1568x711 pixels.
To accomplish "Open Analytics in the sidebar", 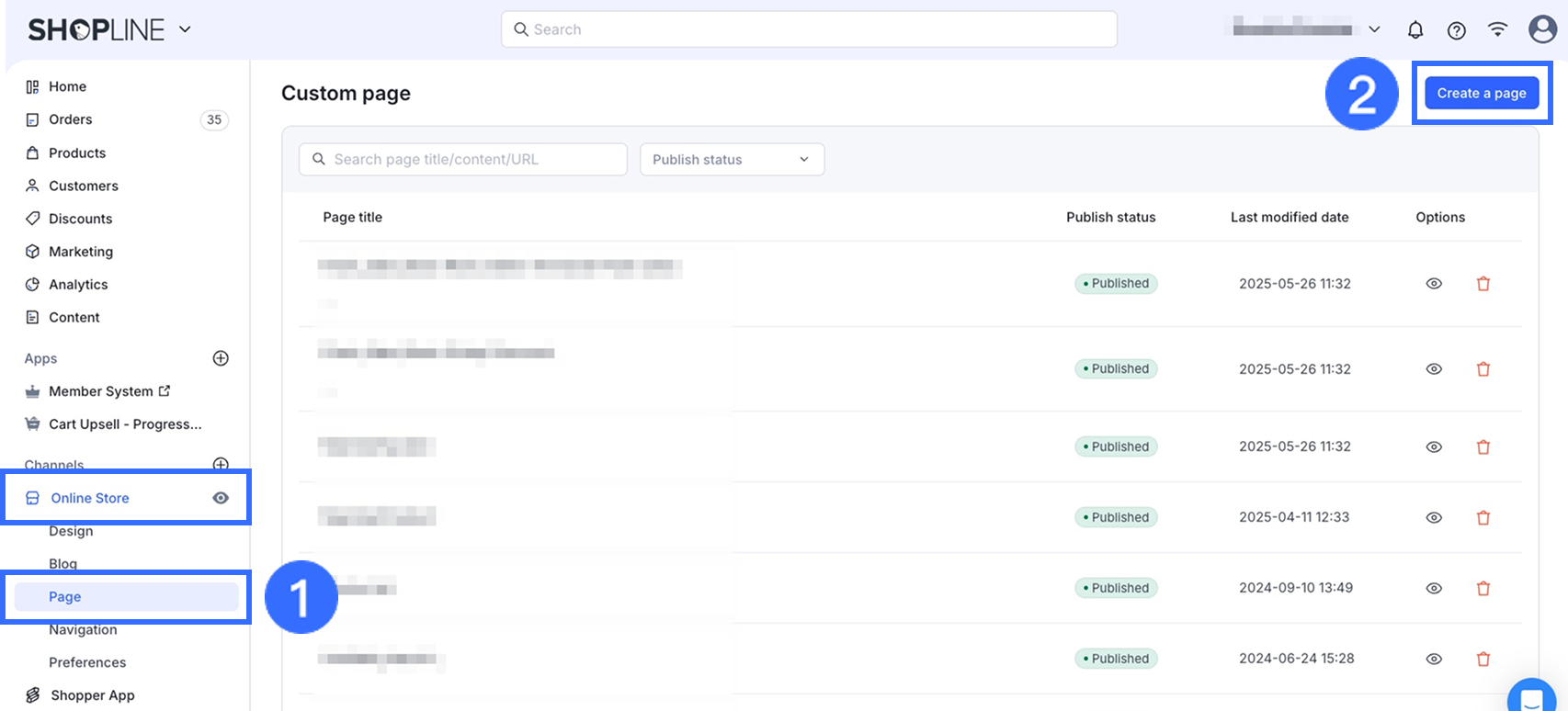I will coord(78,285).
